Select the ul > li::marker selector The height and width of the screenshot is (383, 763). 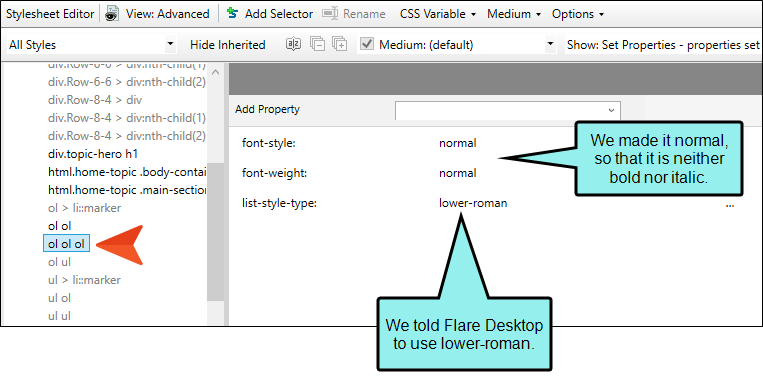click(84, 280)
